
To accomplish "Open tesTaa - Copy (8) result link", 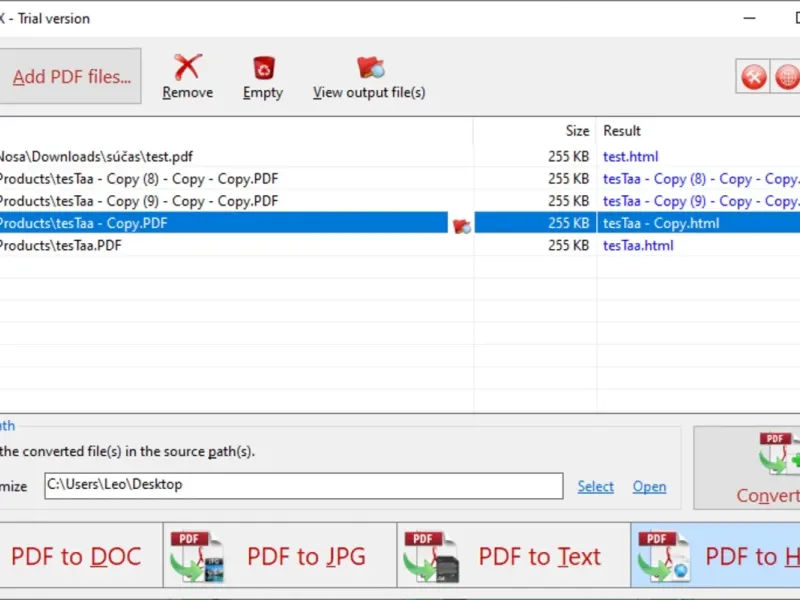I will [x=702, y=179].
